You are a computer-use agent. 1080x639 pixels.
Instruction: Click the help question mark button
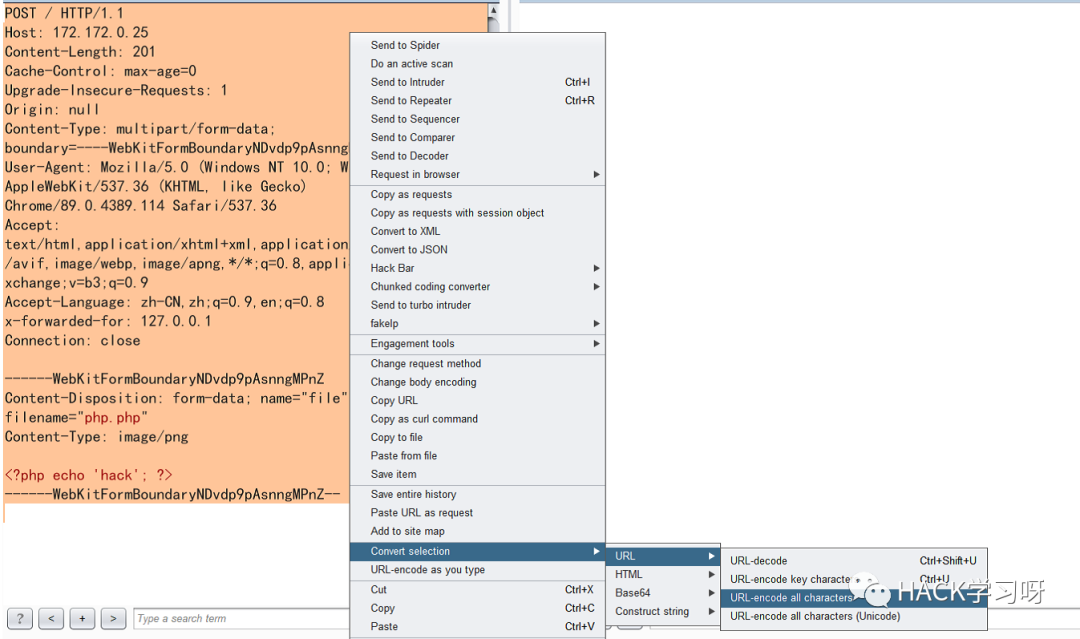pos(20,618)
